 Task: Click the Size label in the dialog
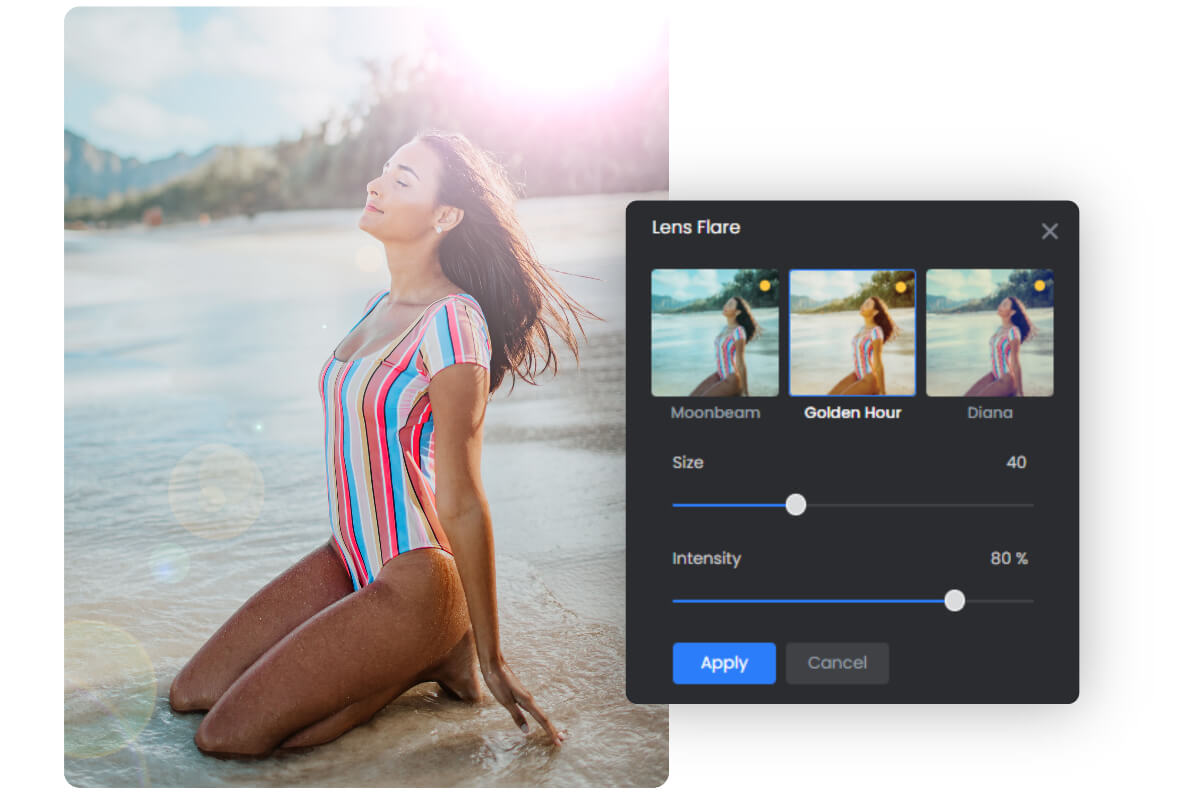click(689, 462)
